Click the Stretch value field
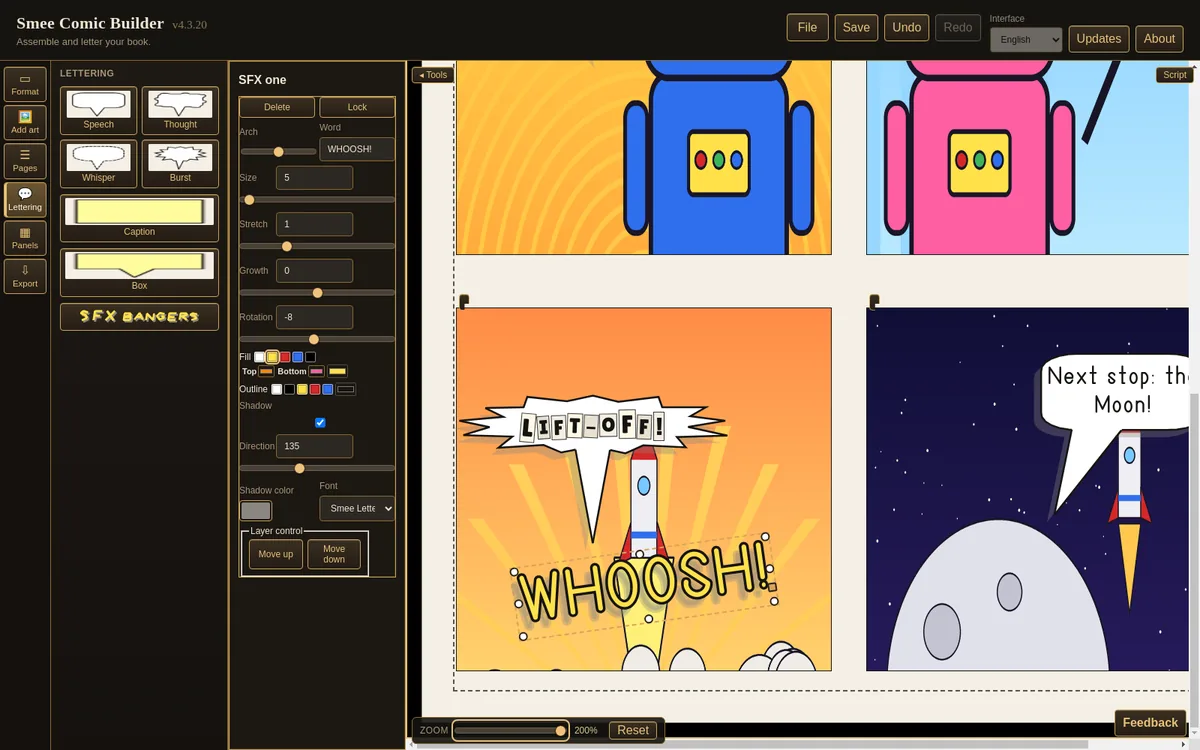Screen dimensions: 1200x750 [314, 224]
